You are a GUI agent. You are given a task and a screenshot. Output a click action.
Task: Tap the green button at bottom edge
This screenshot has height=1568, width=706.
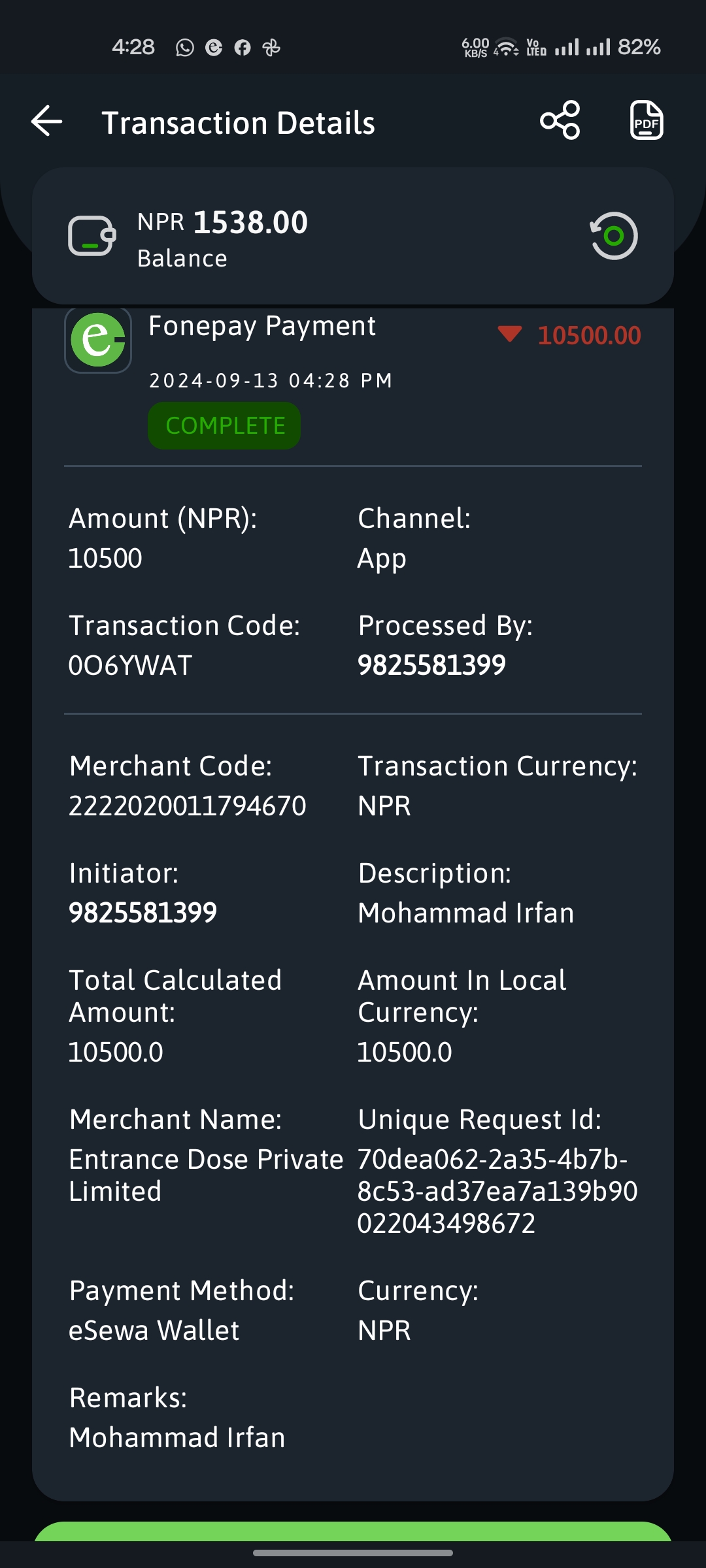pyautogui.click(x=353, y=1531)
